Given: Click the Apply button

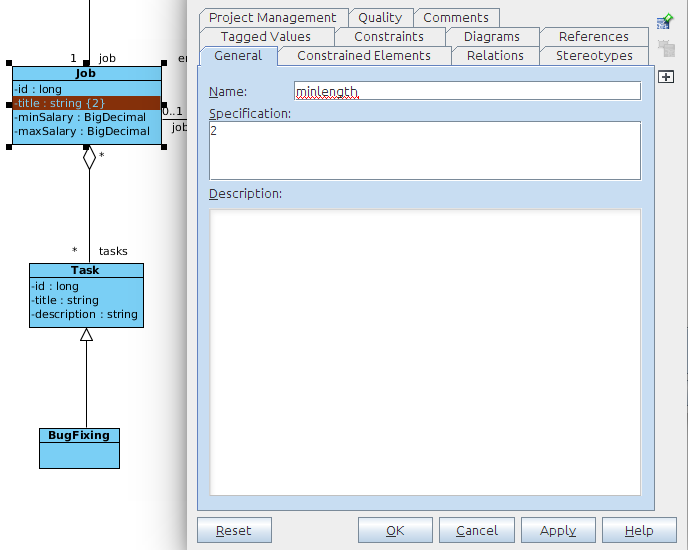Looking at the screenshot, I should click(x=557, y=531).
